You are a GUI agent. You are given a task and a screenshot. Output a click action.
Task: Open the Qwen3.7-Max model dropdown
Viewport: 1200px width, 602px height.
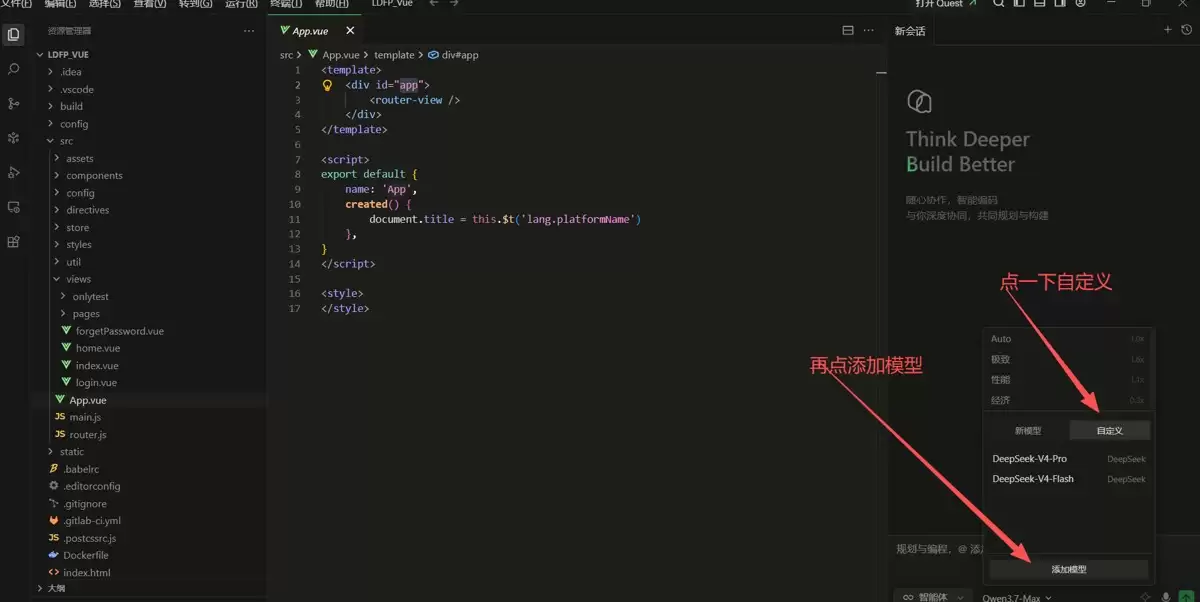pos(1017,598)
